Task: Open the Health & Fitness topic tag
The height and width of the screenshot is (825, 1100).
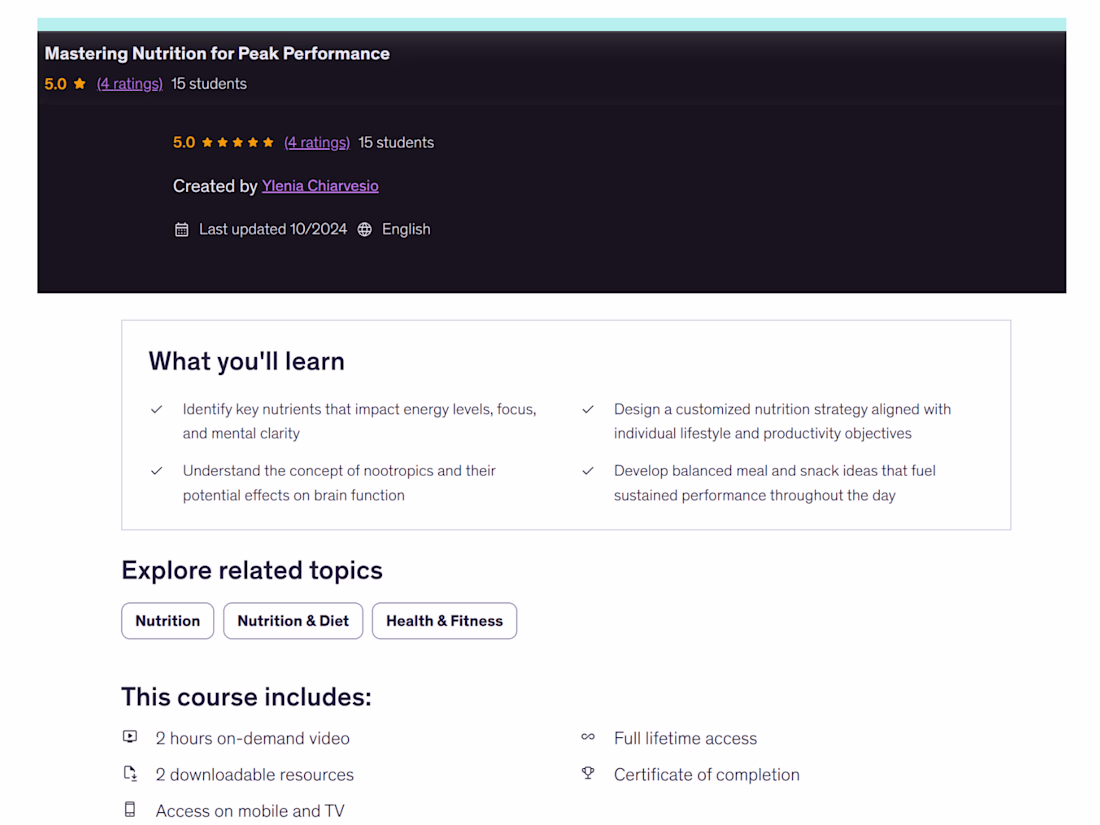Action: point(445,621)
